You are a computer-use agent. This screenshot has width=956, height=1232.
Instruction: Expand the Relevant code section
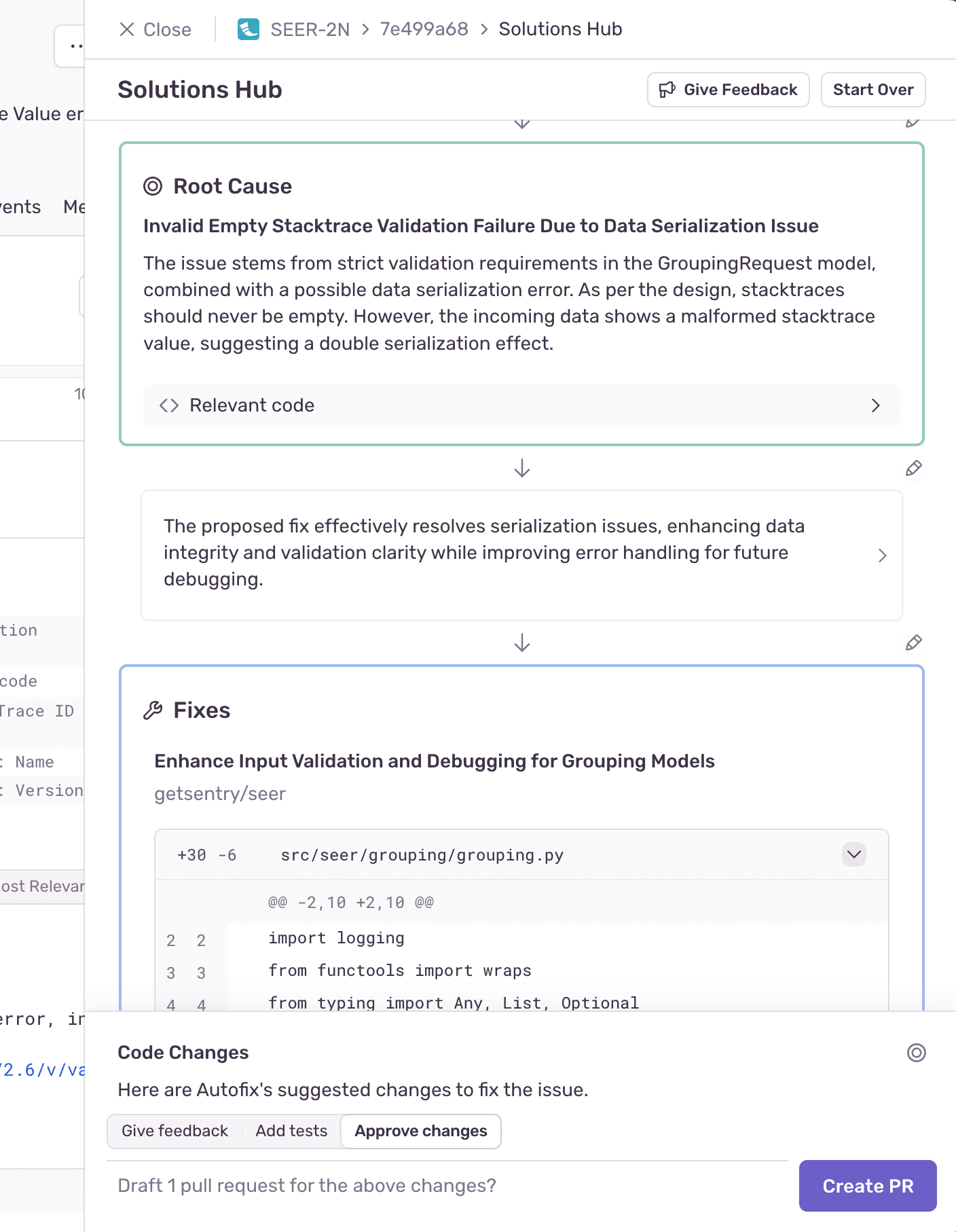coord(875,405)
